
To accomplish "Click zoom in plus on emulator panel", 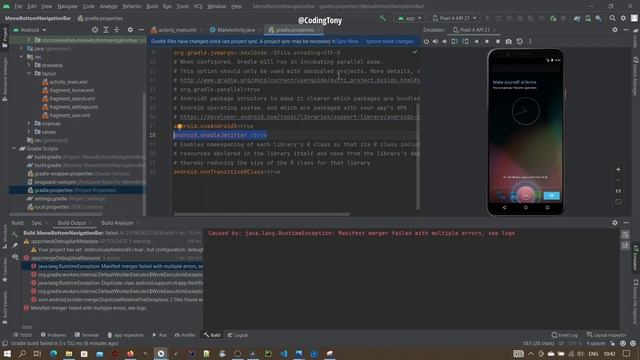I will tap(618, 169).
